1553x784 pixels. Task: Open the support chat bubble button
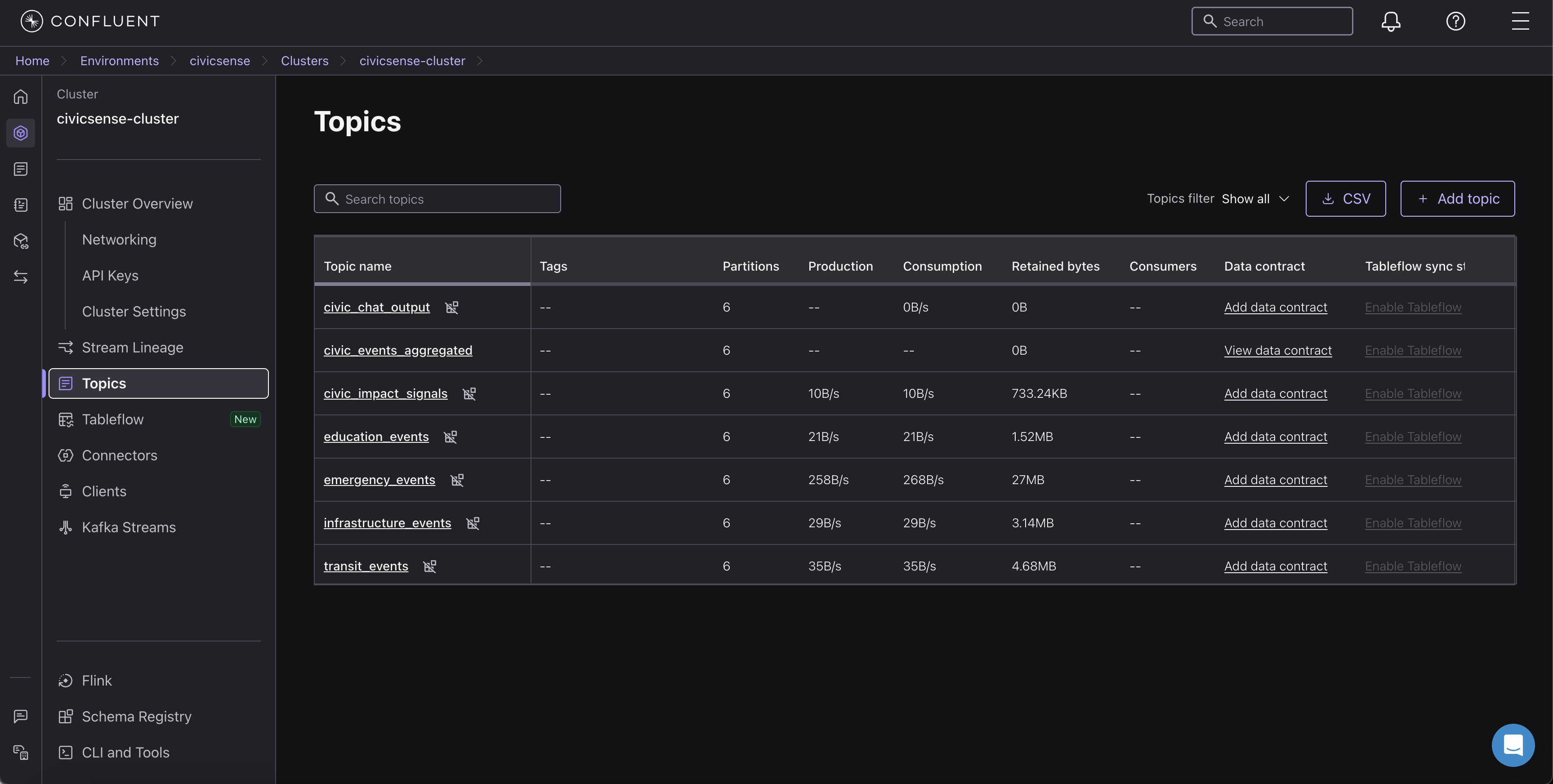[1513, 744]
